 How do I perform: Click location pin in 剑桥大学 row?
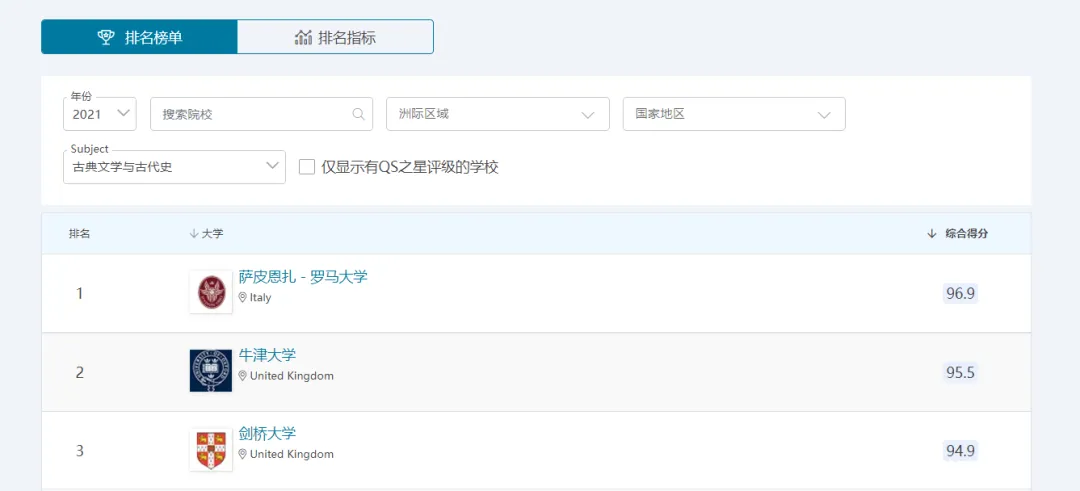[242, 455]
